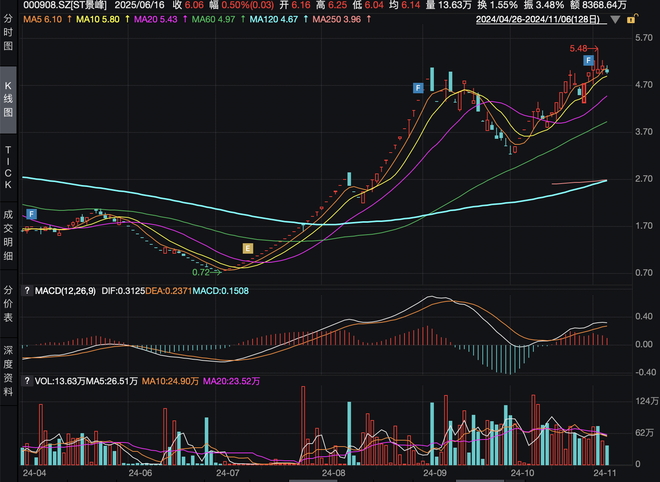This screenshot has width=660, height=482.
Task: Toggle the MA5 moving average line
Action: coord(43,20)
